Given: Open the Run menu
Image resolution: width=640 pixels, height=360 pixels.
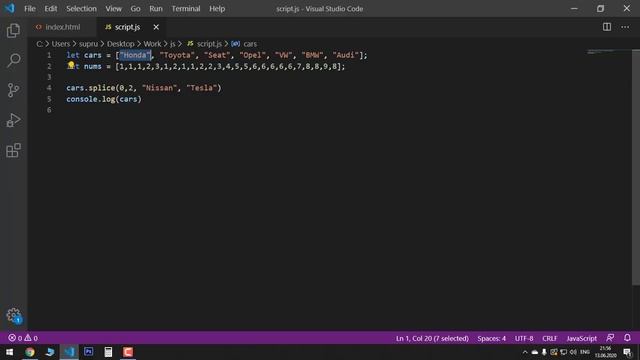Looking at the screenshot, I should (x=156, y=9).
